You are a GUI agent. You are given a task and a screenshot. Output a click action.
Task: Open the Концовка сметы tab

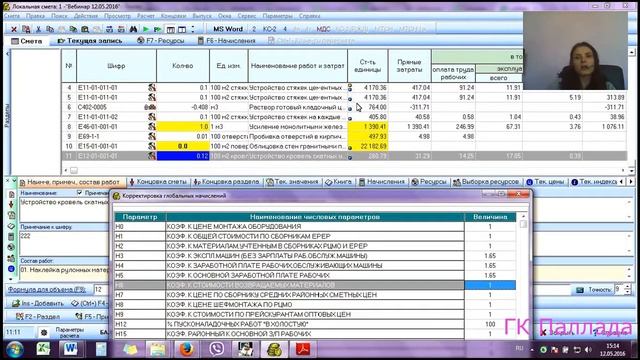point(158,182)
